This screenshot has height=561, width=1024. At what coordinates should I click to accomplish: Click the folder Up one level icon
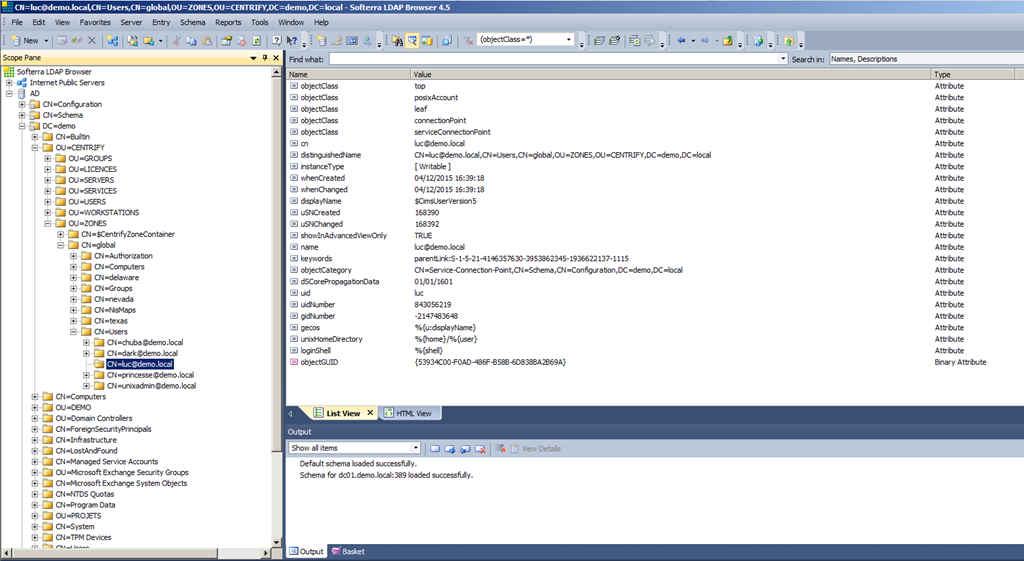tap(728, 40)
